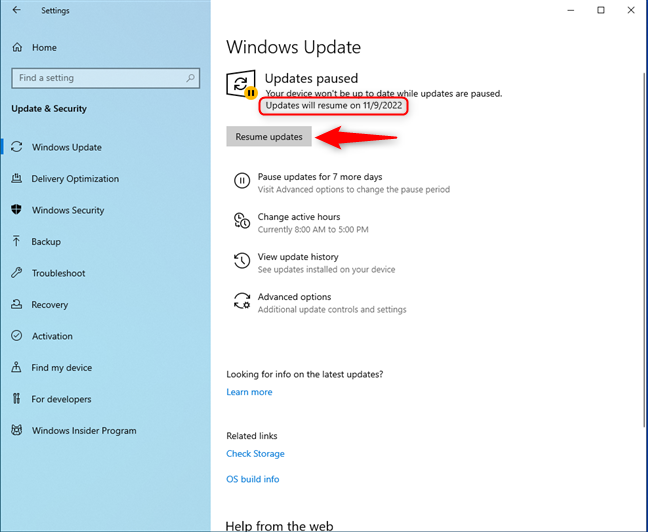Click the Updates paused heading text
648x532 pixels.
click(x=311, y=78)
